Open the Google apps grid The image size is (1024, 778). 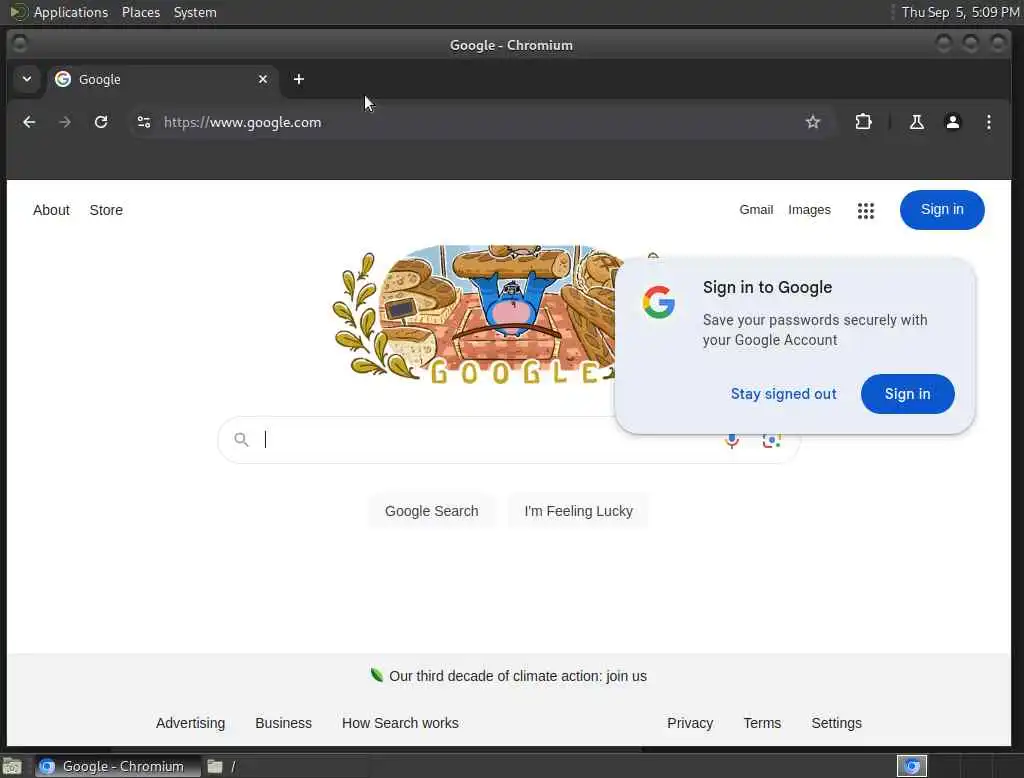coord(865,210)
